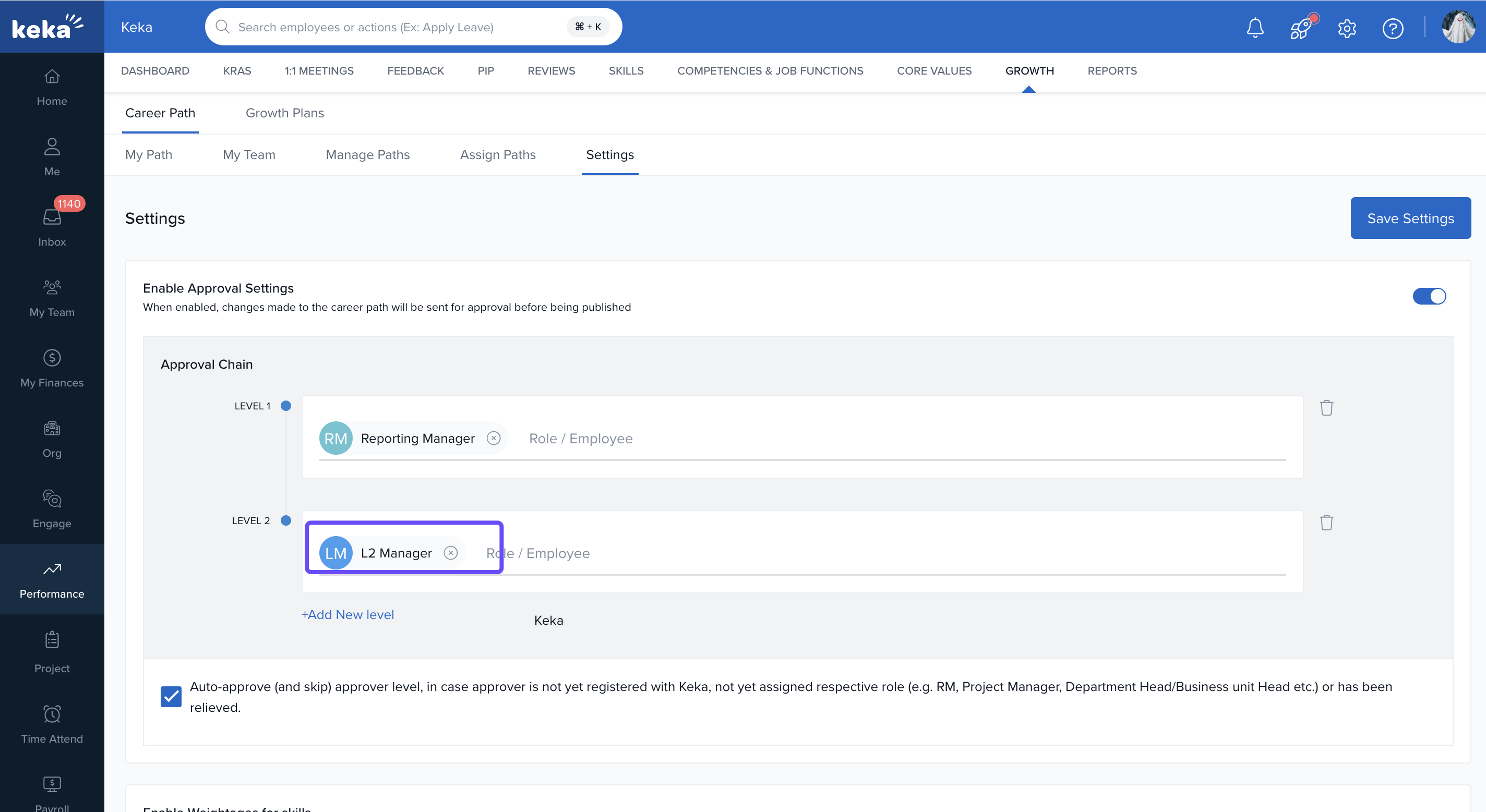Uncheck the Auto-approve approver level checkbox
Screen dimensions: 1486x812
pyautogui.click(x=171, y=697)
